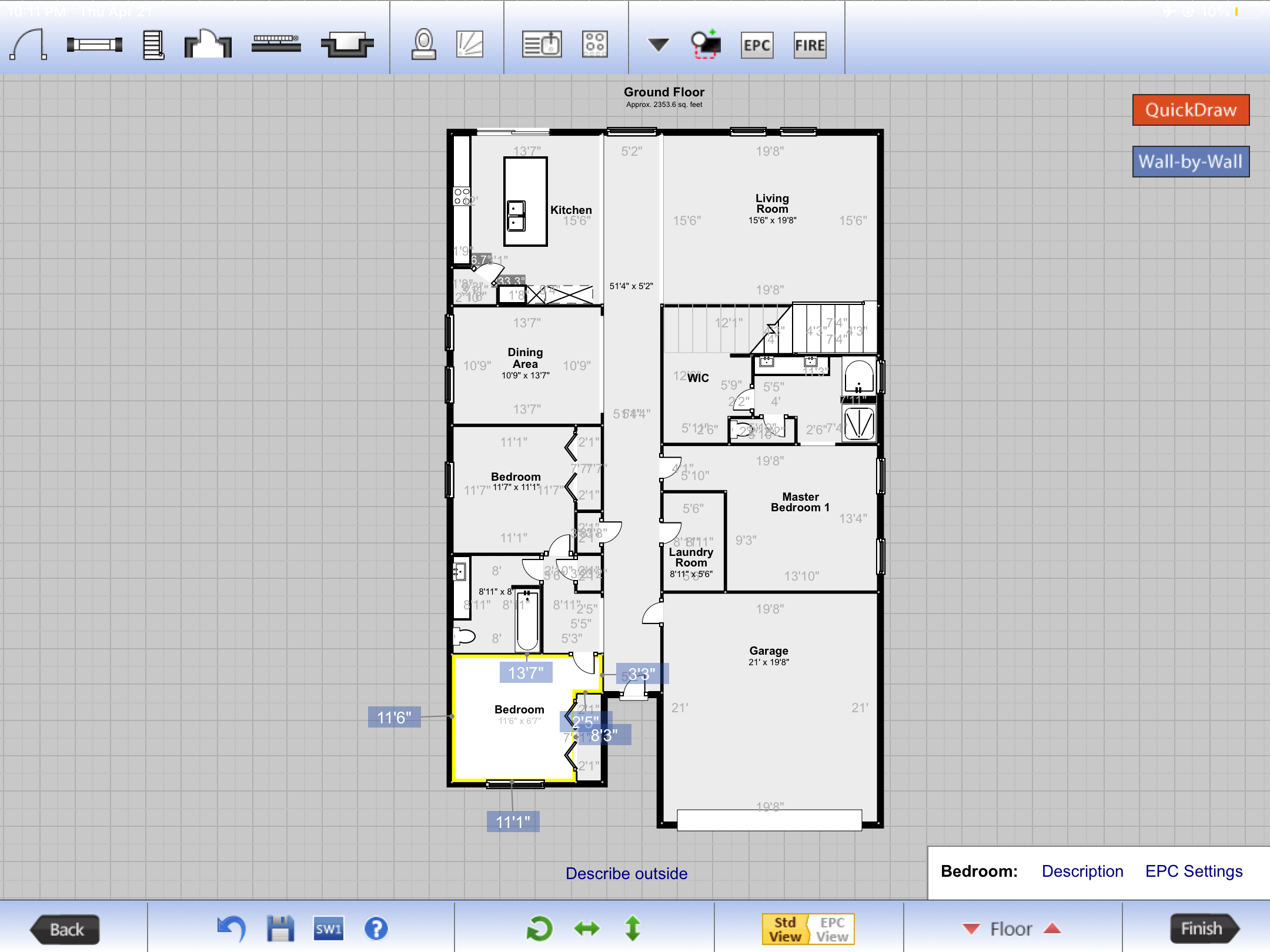Select the window tool icon
The image size is (1270, 952).
click(x=94, y=45)
